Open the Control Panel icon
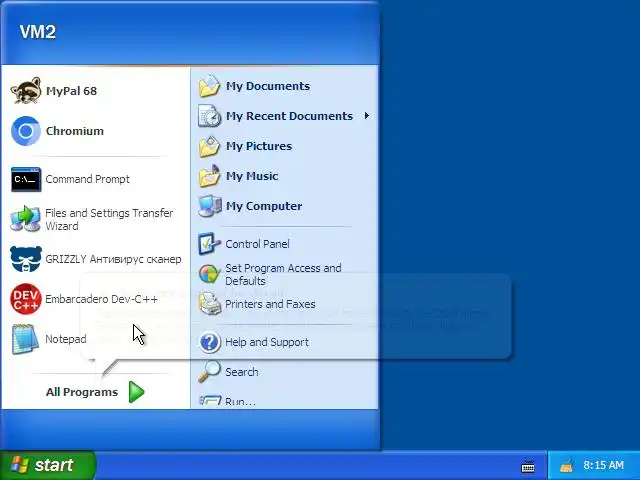Viewport: 640px width, 480px height. [209, 244]
